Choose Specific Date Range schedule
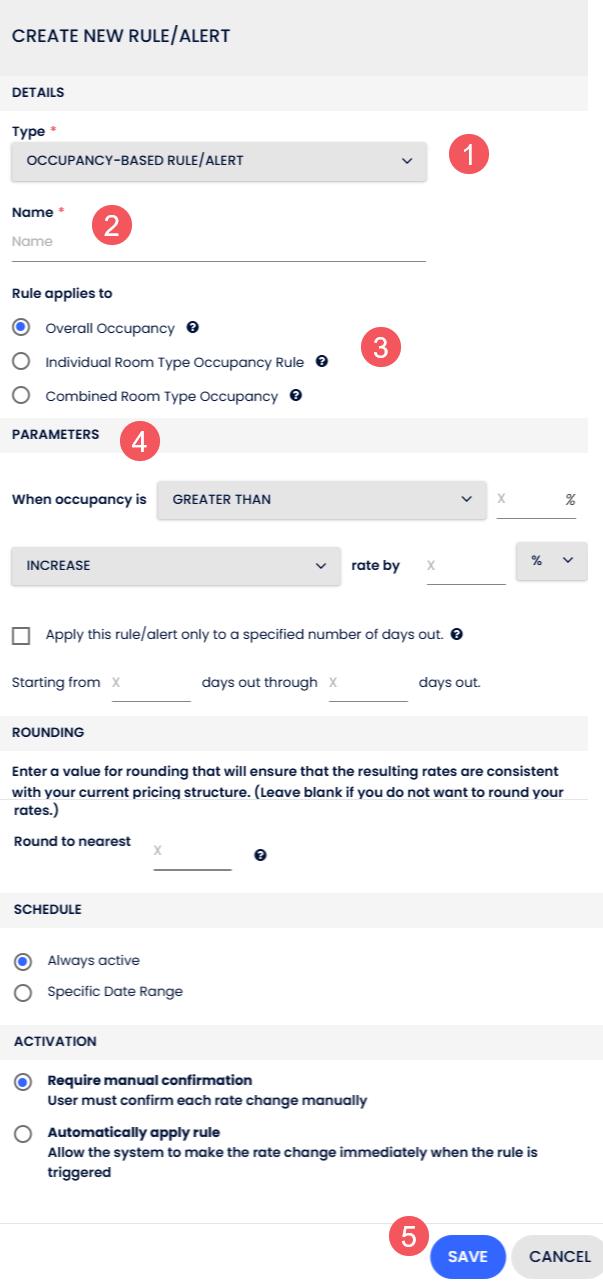This screenshot has width=603, height=1281. [x=22, y=993]
